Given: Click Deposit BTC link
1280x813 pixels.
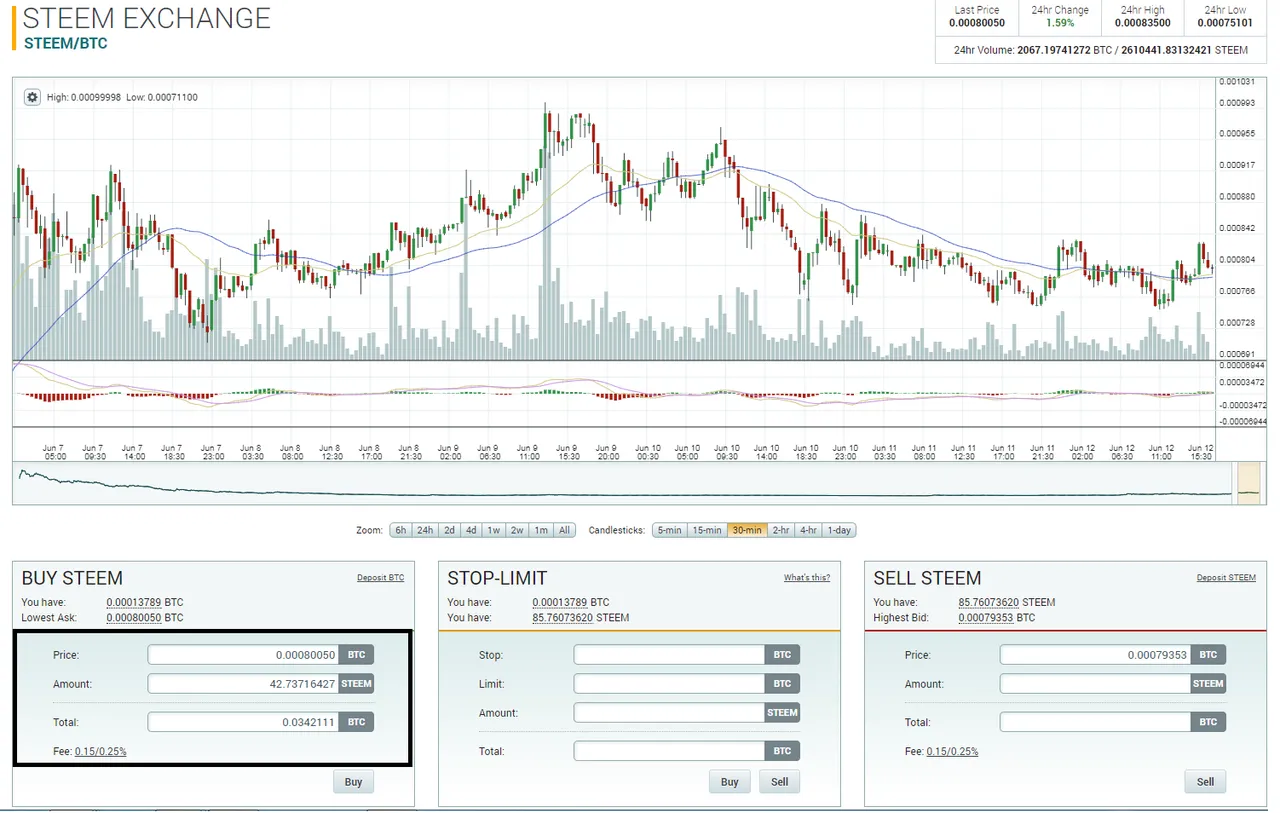Looking at the screenshot, I should 381,578.
